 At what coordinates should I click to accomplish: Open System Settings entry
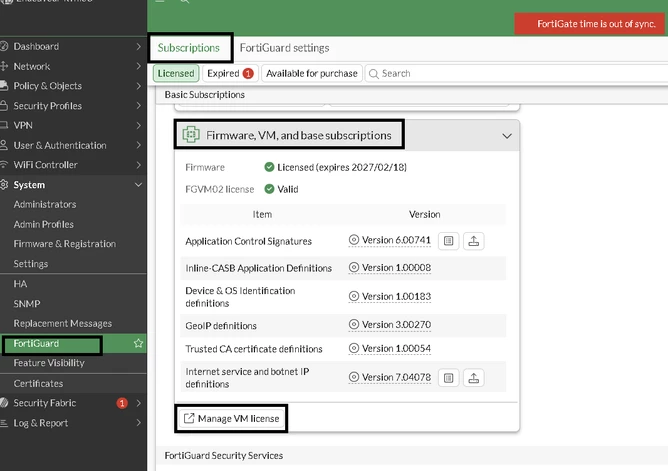[x=31, y=264]
